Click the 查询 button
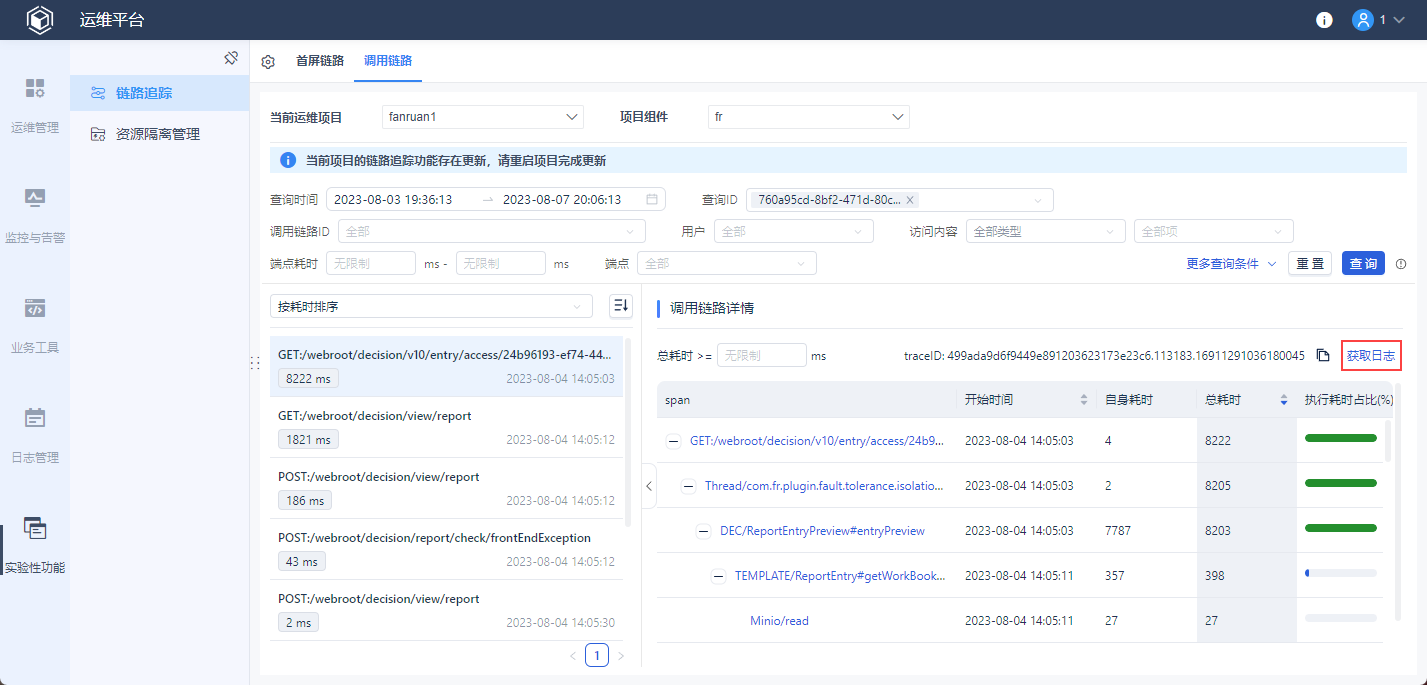 tap(1363, 264)
